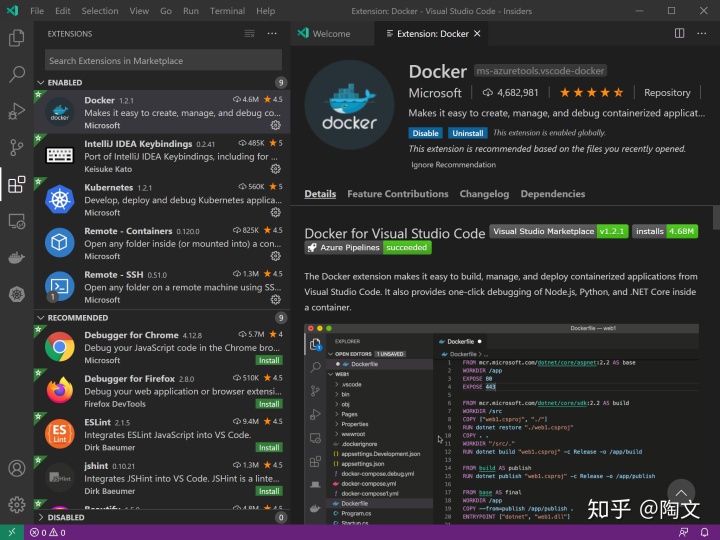
Task: Install Debugger for Firefox
Action: click(x=269, y=404)
